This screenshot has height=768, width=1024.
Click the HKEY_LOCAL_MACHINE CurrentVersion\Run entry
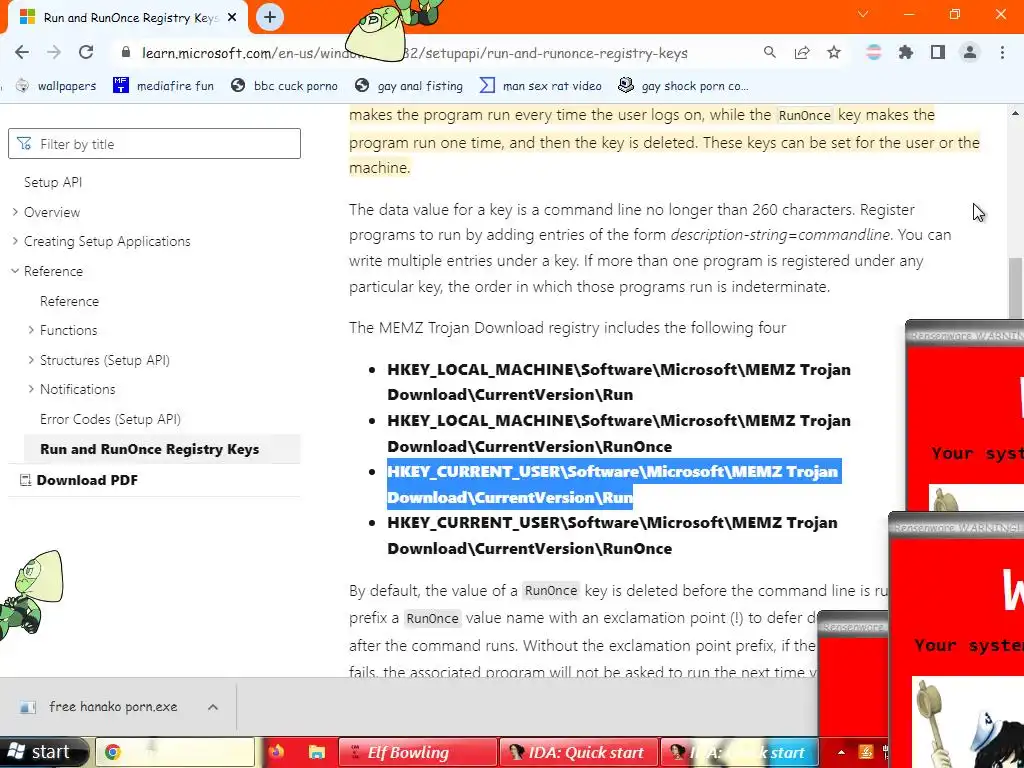618,382
